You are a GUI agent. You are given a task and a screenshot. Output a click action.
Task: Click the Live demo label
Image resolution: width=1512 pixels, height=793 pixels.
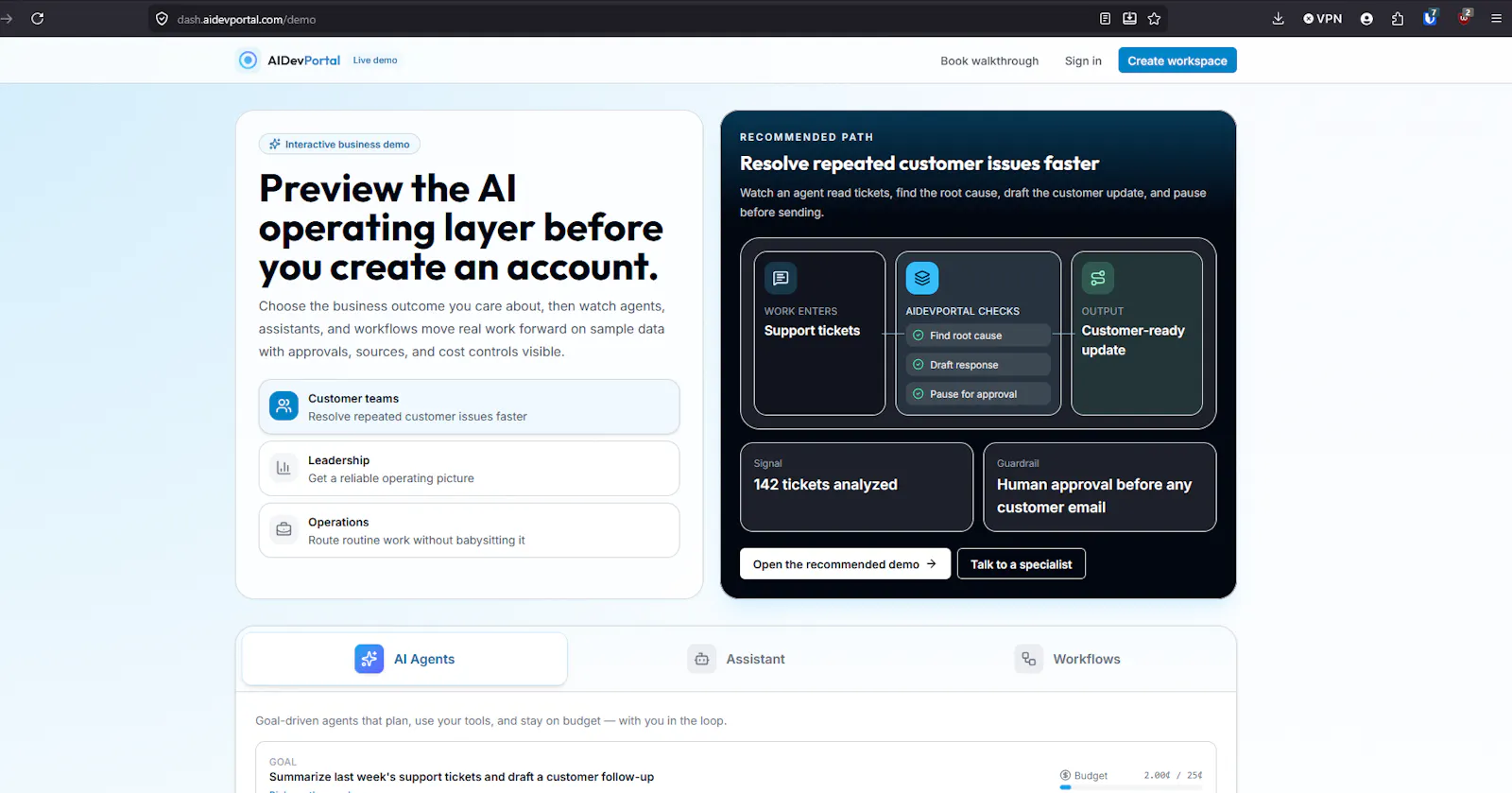(x=375, y=60)
